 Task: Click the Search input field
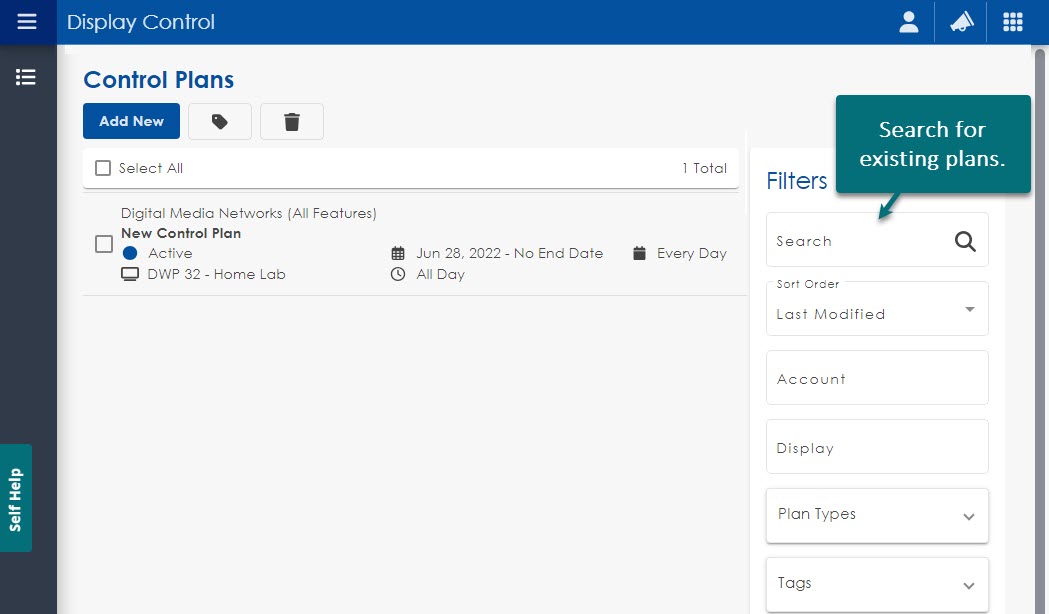click(860, 241)
